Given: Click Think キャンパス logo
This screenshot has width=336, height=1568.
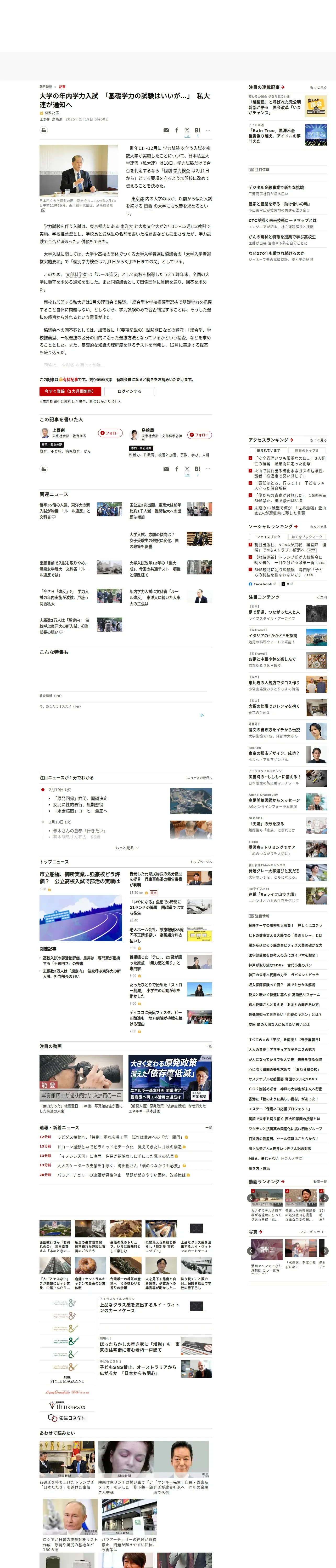Looking at the screenshot, I should (x=67, y=1406).
